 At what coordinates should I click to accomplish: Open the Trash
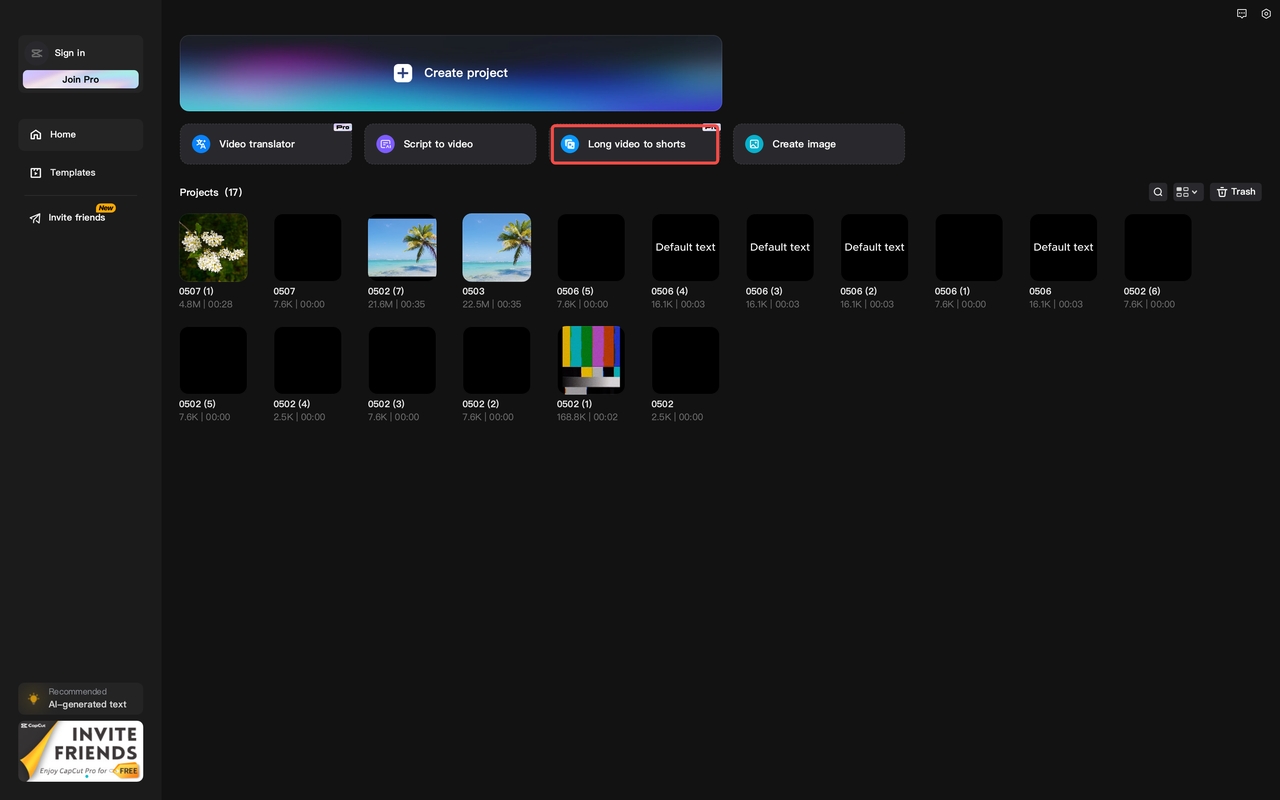[x=1235, y=191]
